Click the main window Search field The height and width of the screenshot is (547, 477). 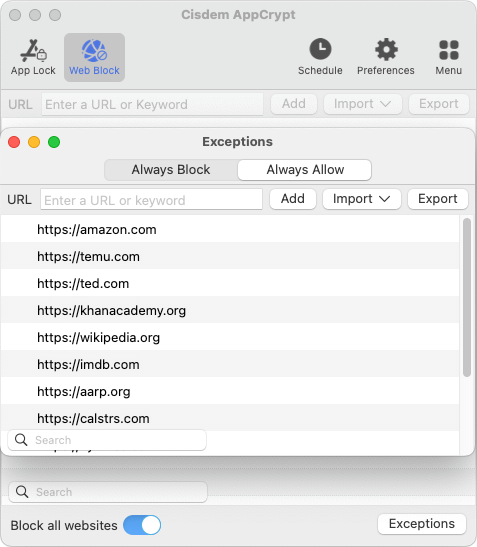pyautogui.click(x=108, y=492)
